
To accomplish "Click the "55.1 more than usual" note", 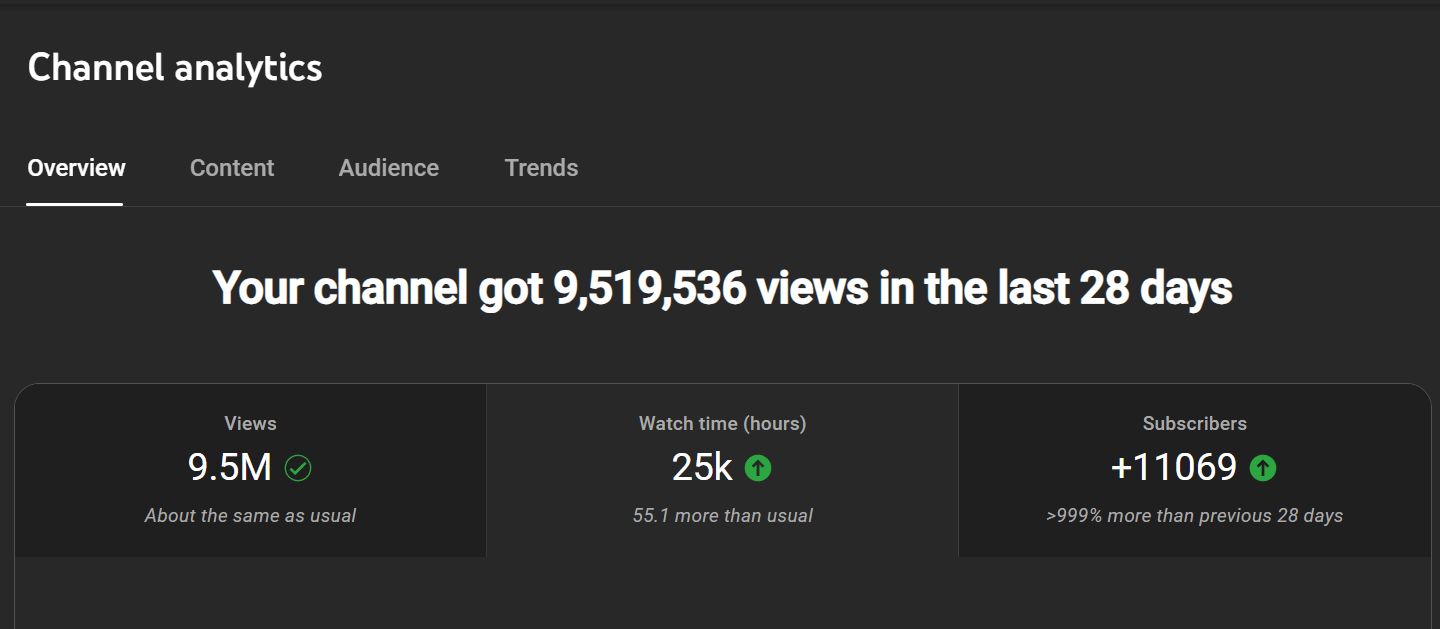I will (722, 516).
